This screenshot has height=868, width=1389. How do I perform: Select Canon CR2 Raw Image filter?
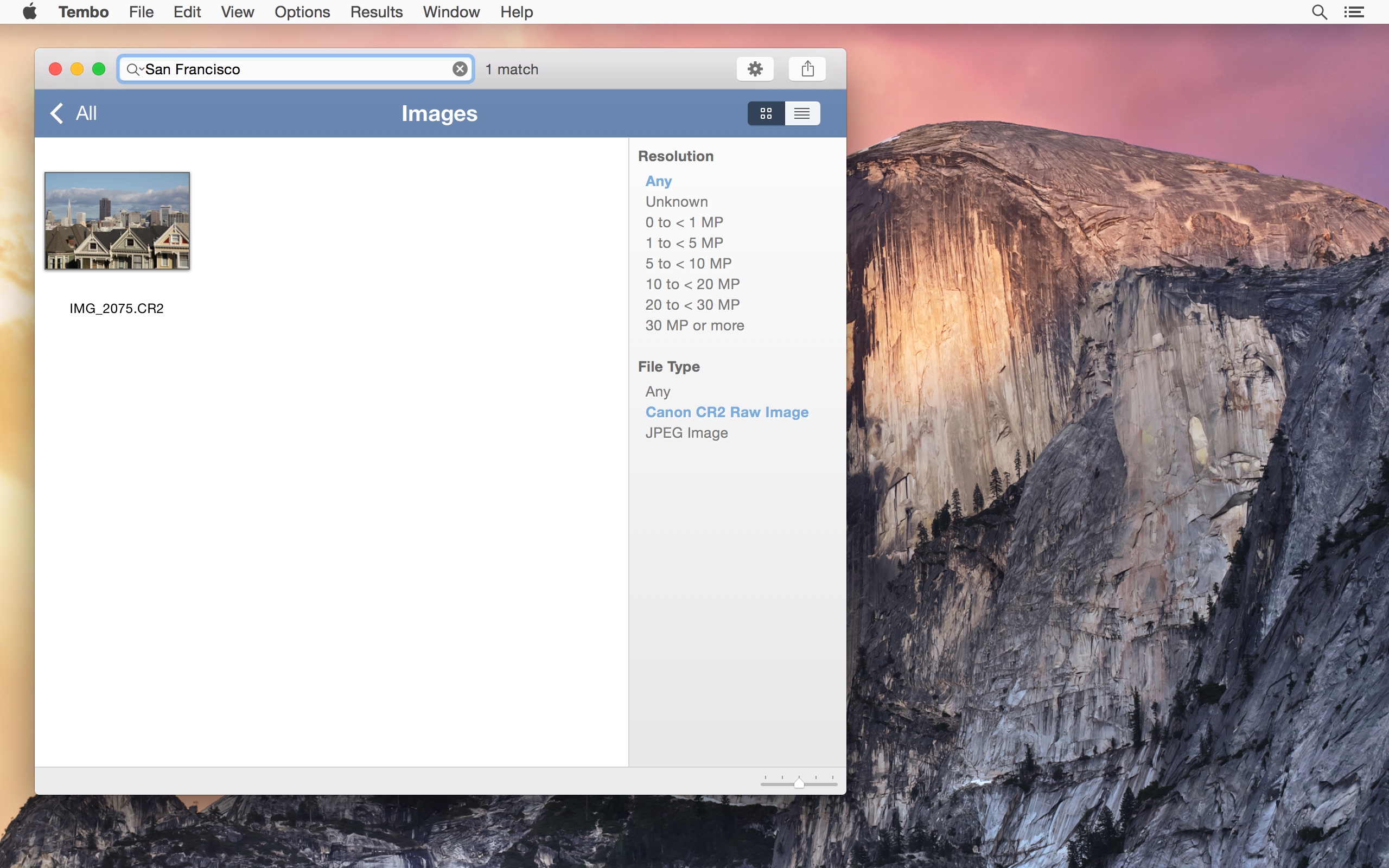tap(727, 412)
